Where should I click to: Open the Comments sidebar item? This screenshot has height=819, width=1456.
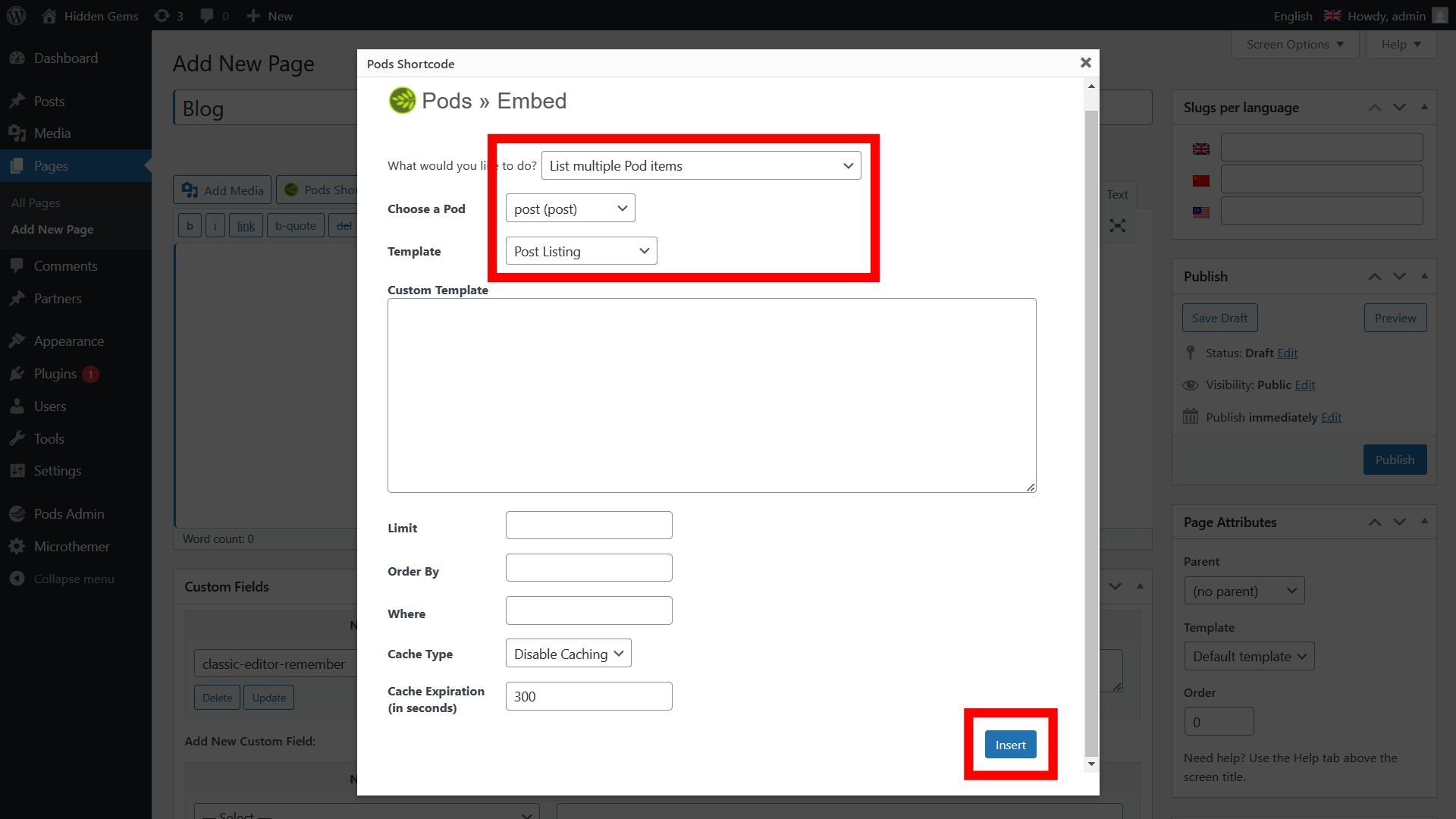[x=65, y=265]
